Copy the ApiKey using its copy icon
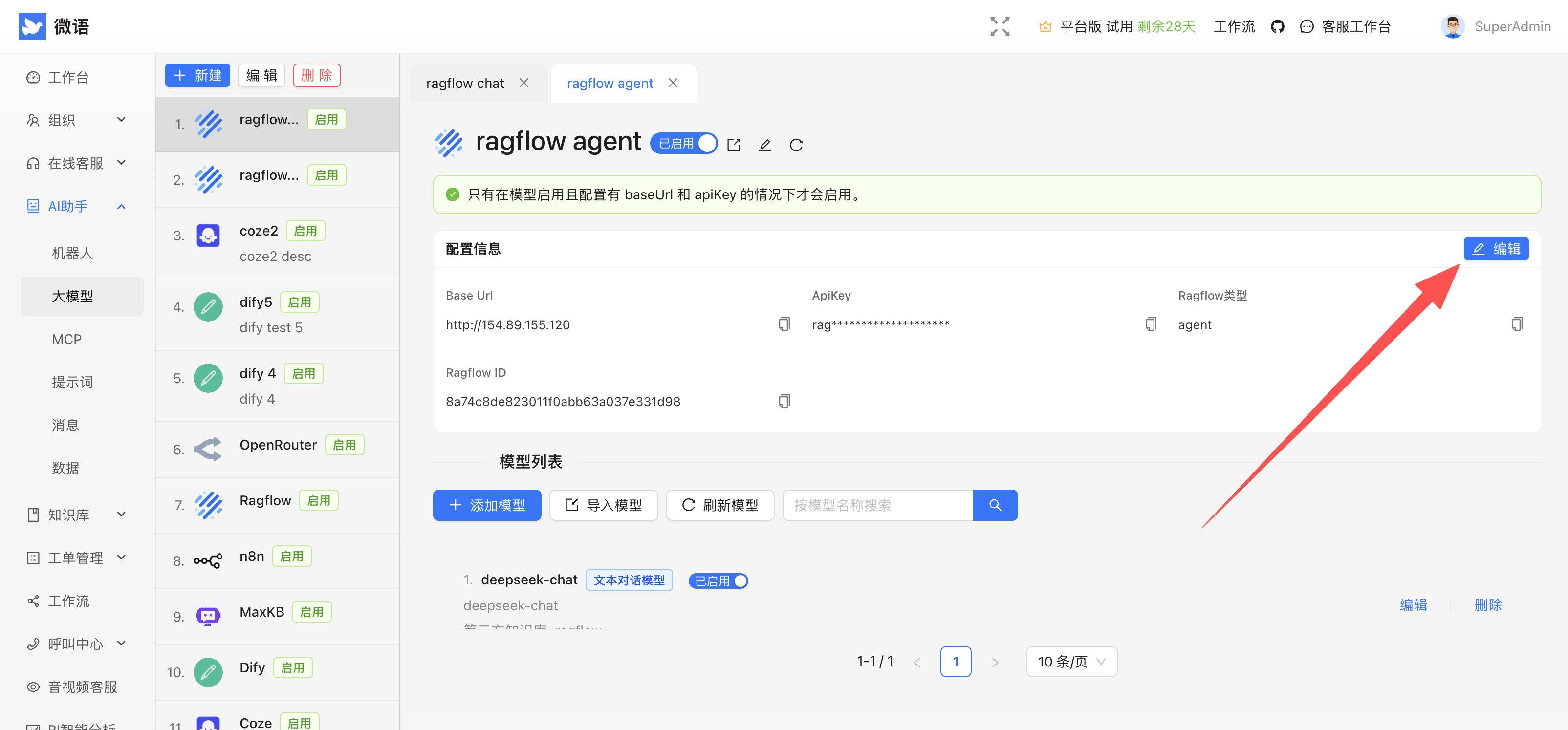 1151,323
